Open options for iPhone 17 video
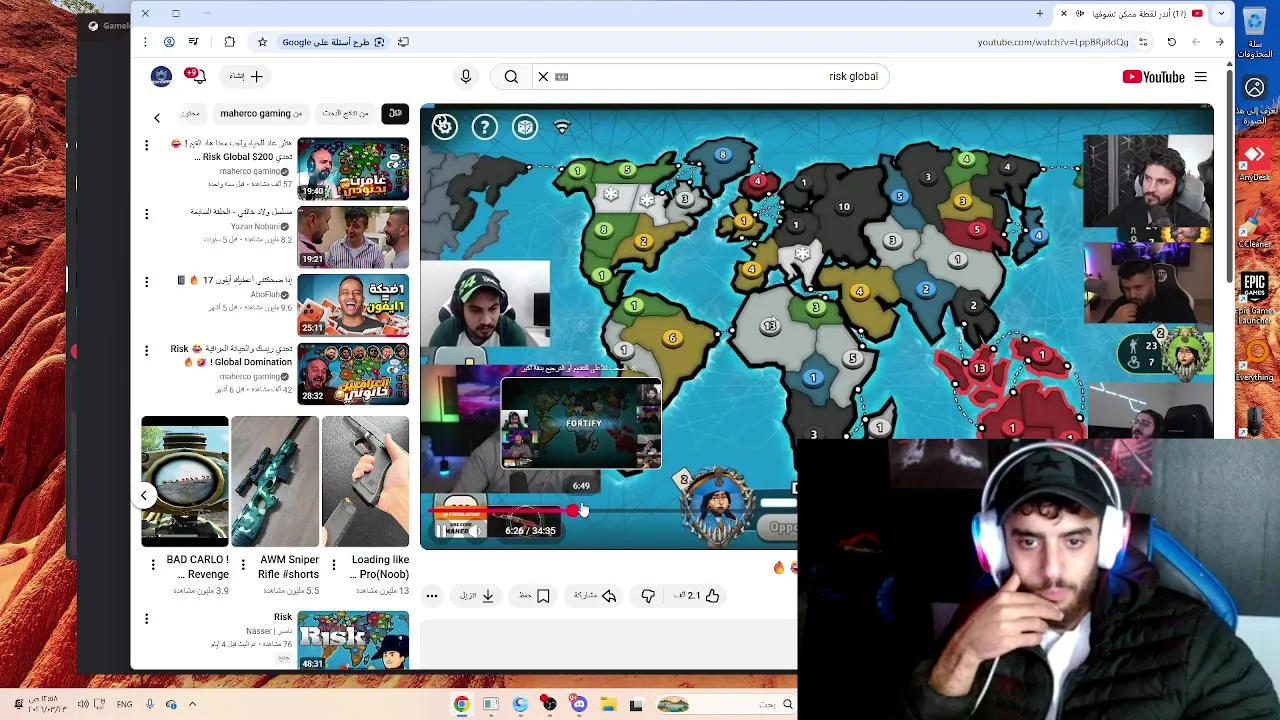The image size is (1280, 720). [x=147, y=282]
